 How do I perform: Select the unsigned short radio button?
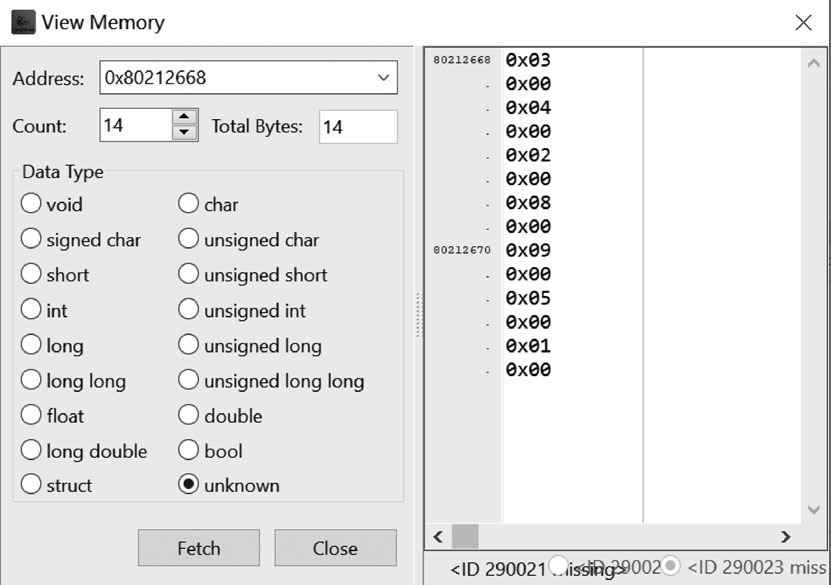[188, 273]
